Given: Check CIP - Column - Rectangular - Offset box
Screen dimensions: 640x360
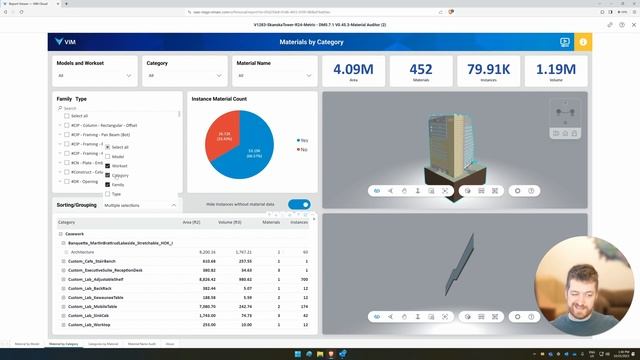Looking at the screenshot, I should point(67,125).
